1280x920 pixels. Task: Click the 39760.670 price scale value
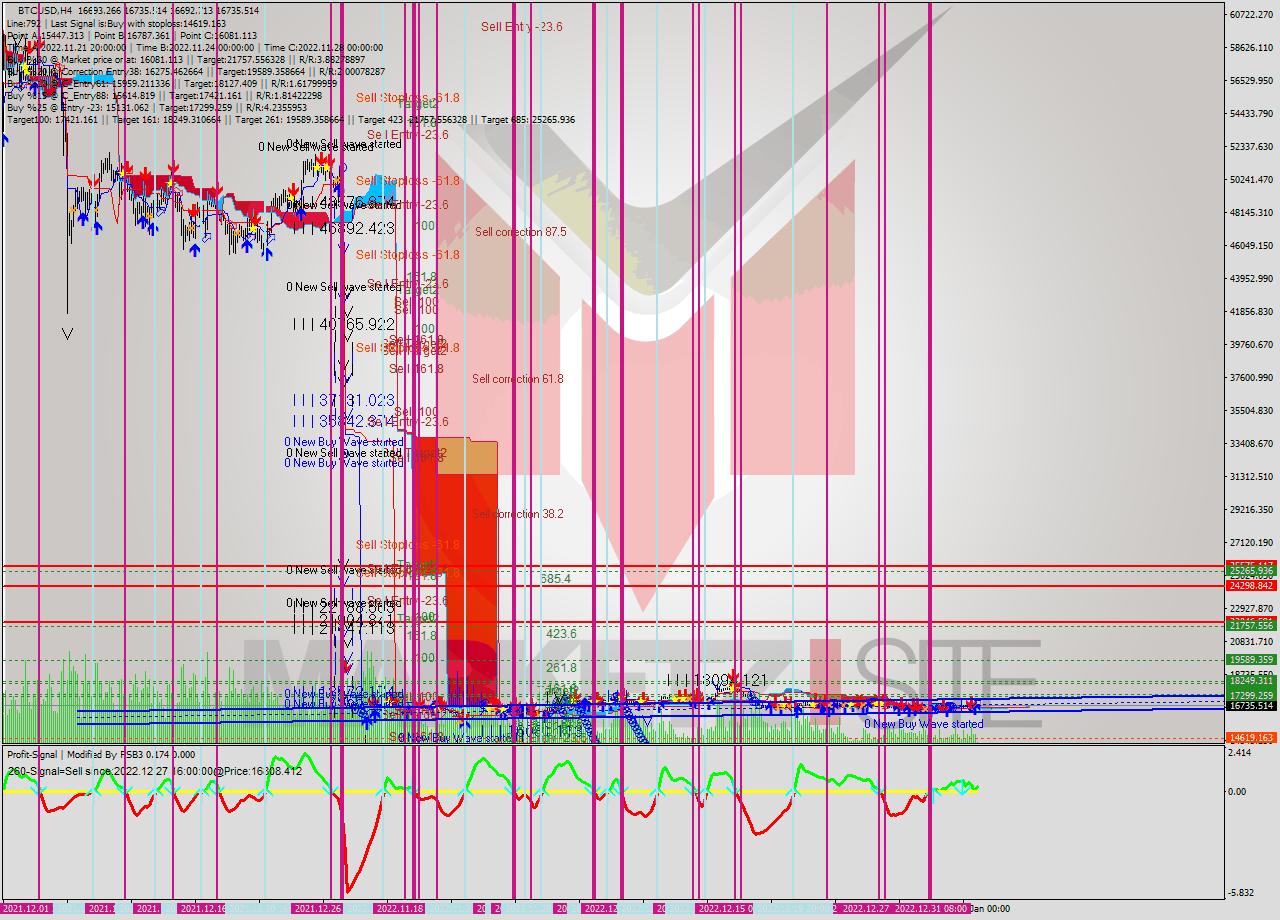[1250, 344]
